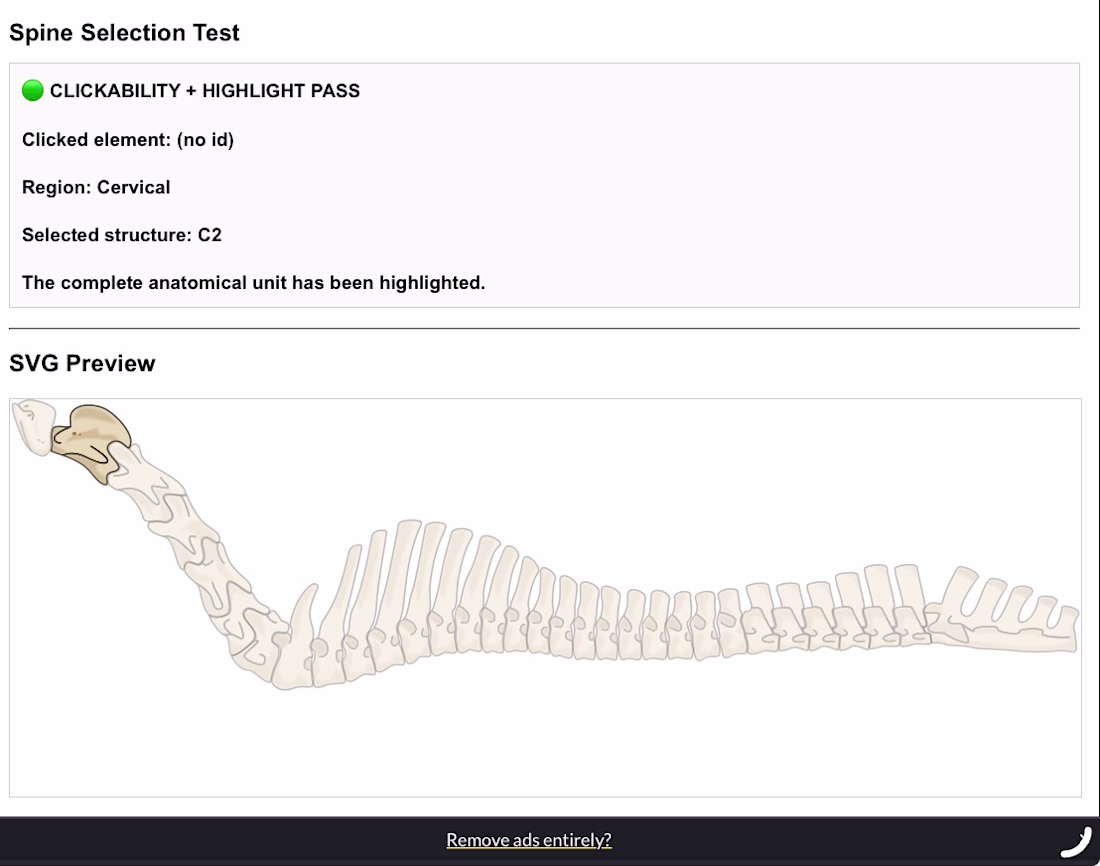Select the sacrum at the spine's tail end
1100x866 pixels.
tap(1003, 612)
